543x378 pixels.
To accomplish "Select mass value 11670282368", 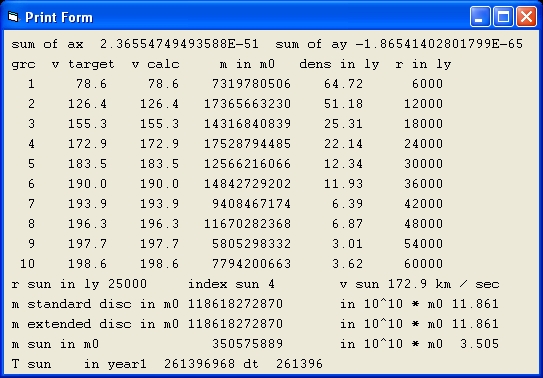I will (247, 224).
